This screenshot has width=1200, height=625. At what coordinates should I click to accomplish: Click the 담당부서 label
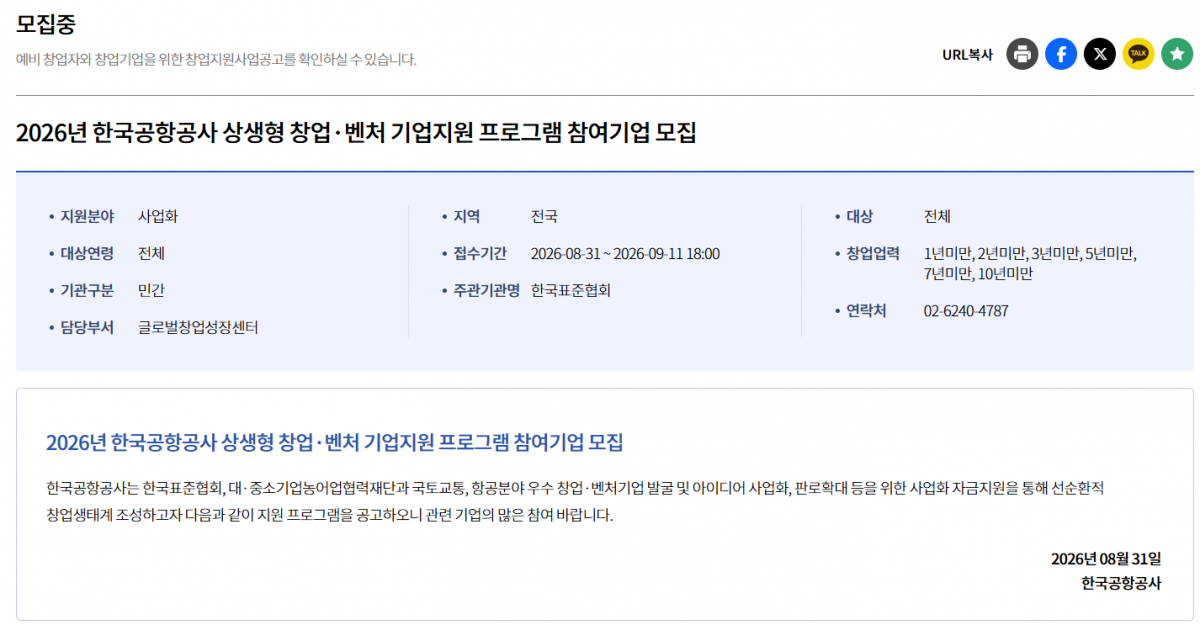tap(87, 328)
